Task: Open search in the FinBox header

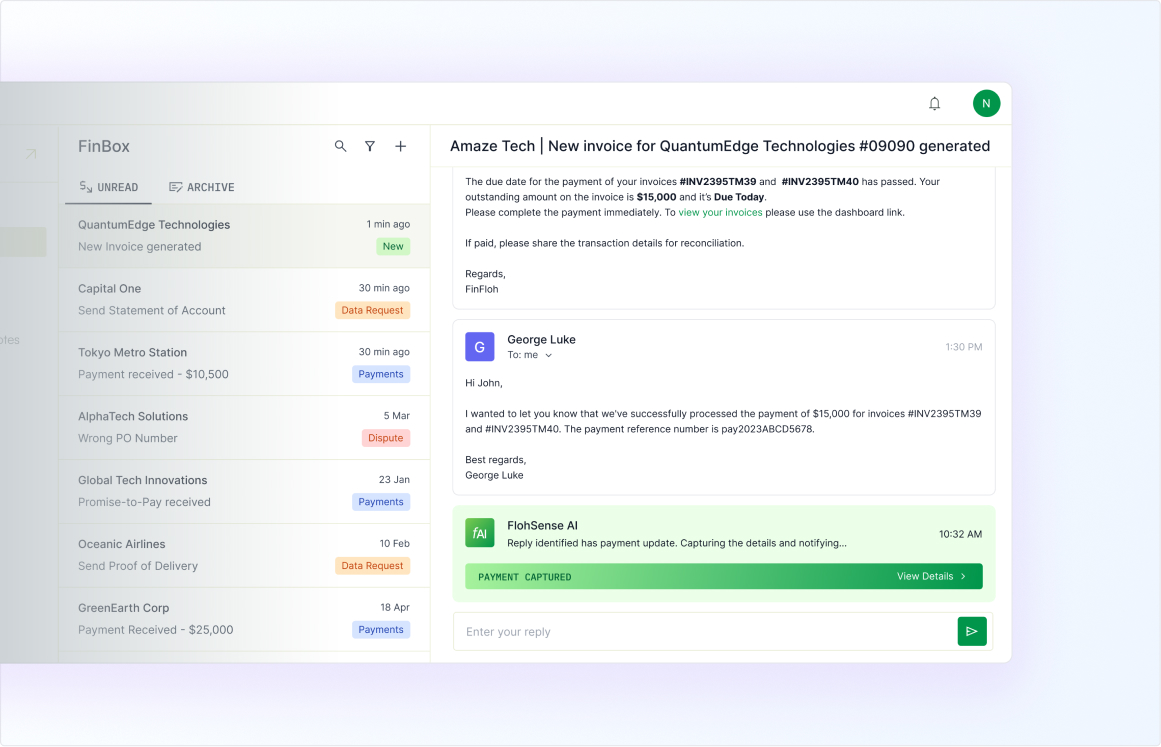Action: (x=340, y=147)
